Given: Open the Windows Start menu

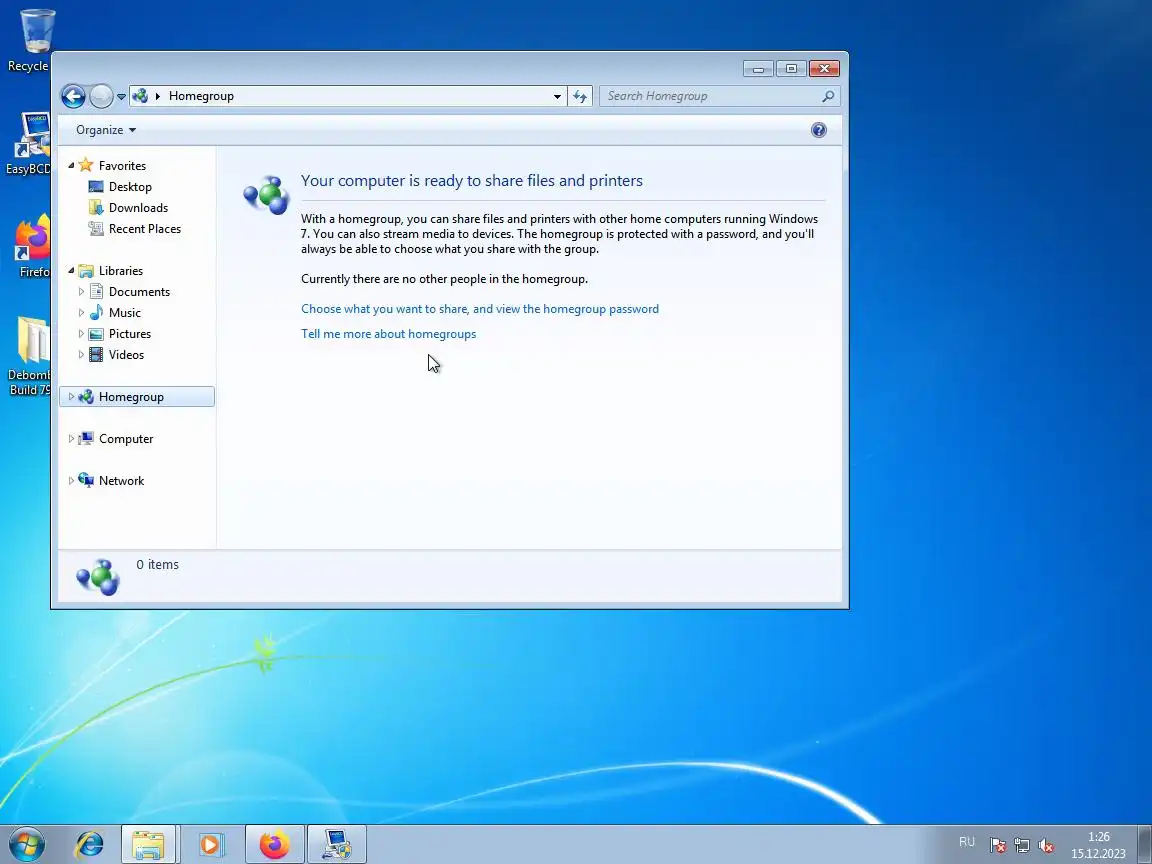Looking at the screenshot, I should 26,844.
